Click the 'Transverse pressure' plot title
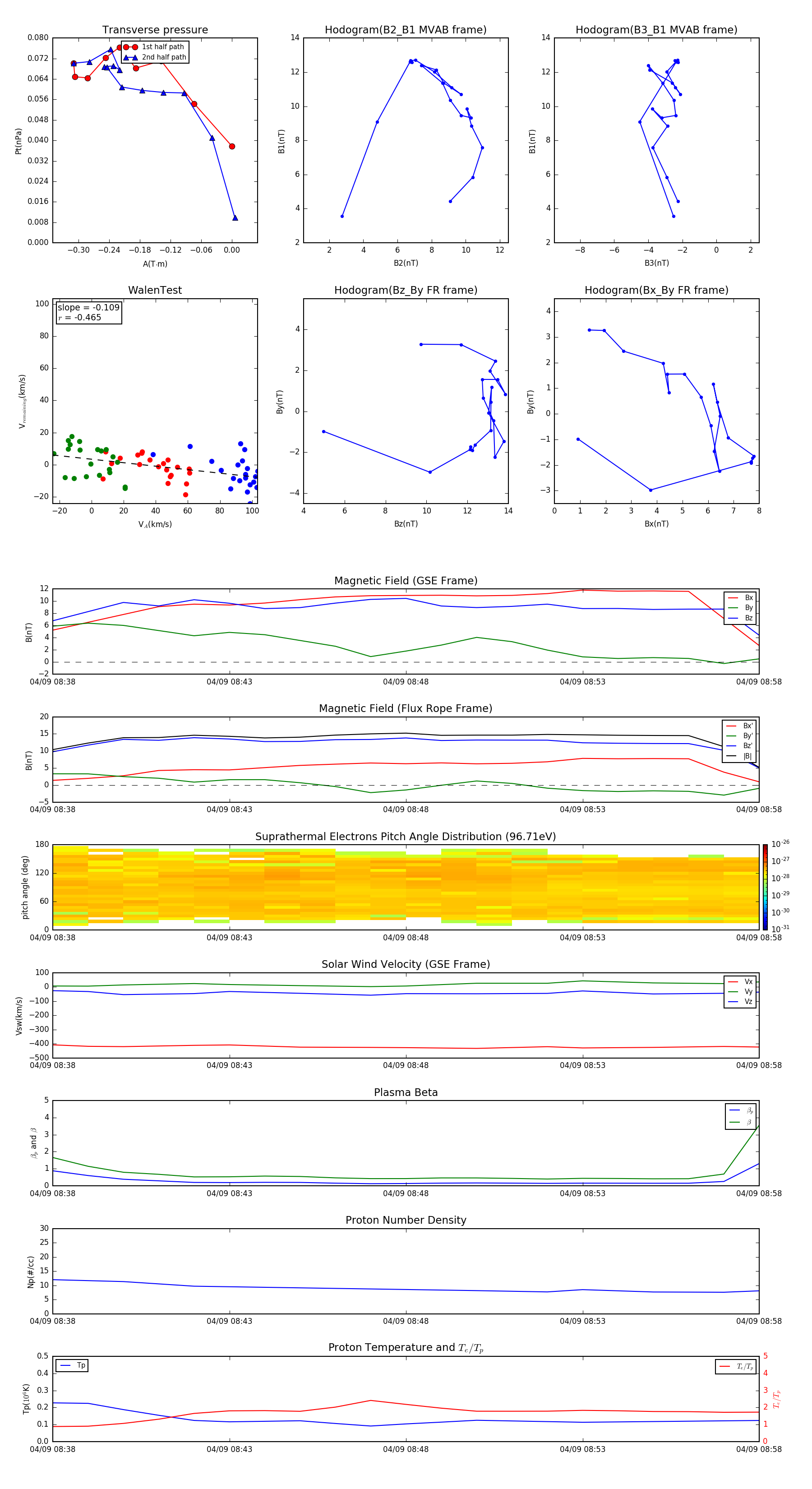812x1489 pixels. coord(155,30)
